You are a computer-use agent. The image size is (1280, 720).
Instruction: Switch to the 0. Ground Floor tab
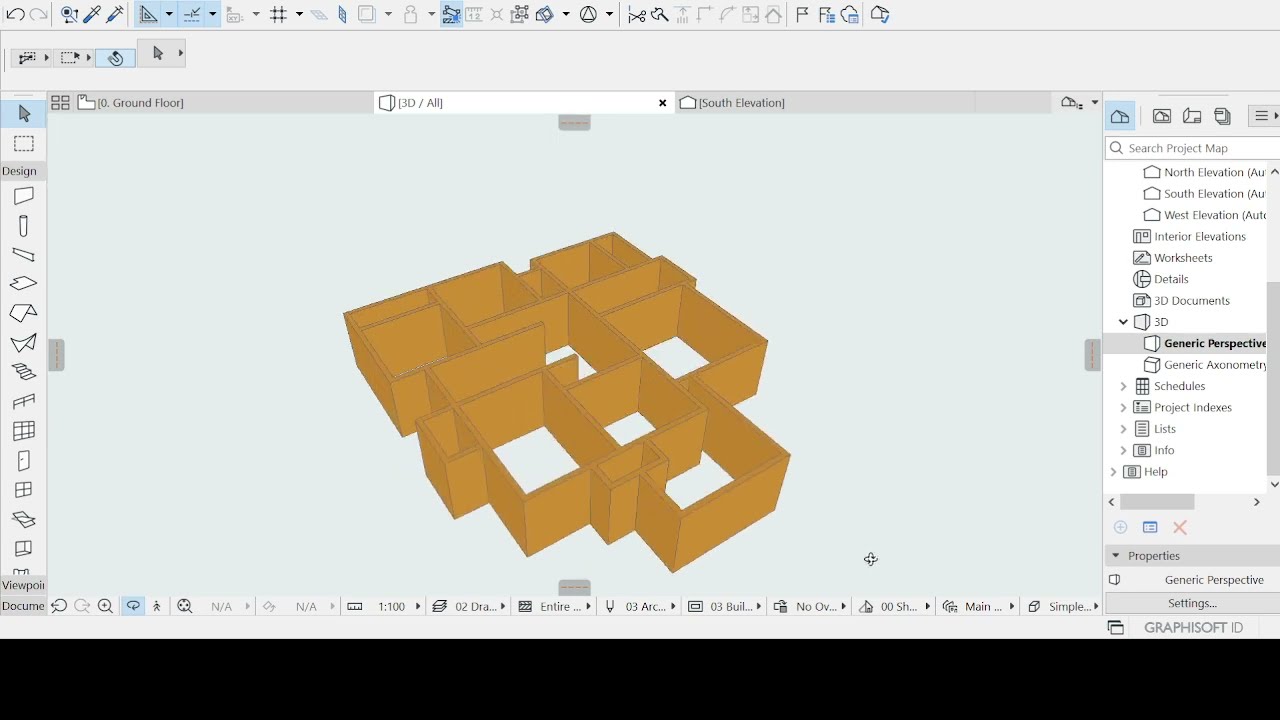223,102
